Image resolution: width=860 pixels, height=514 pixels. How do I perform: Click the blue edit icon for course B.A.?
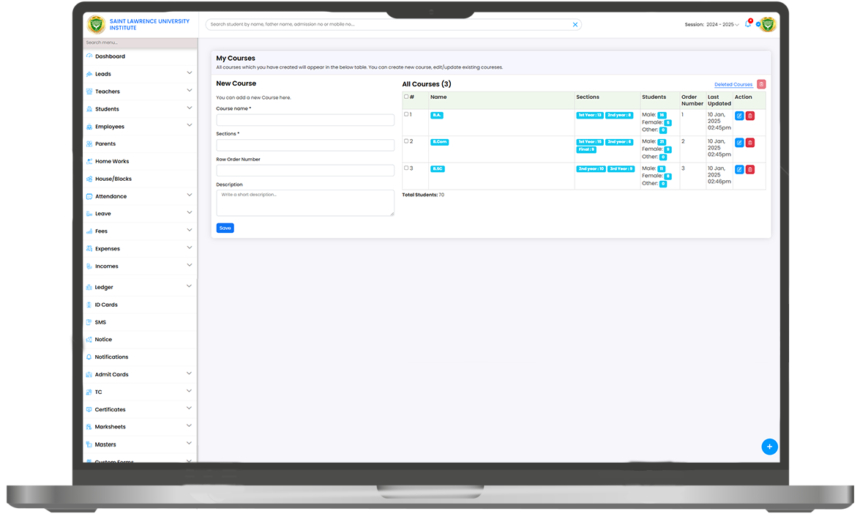tap(739, 116)
